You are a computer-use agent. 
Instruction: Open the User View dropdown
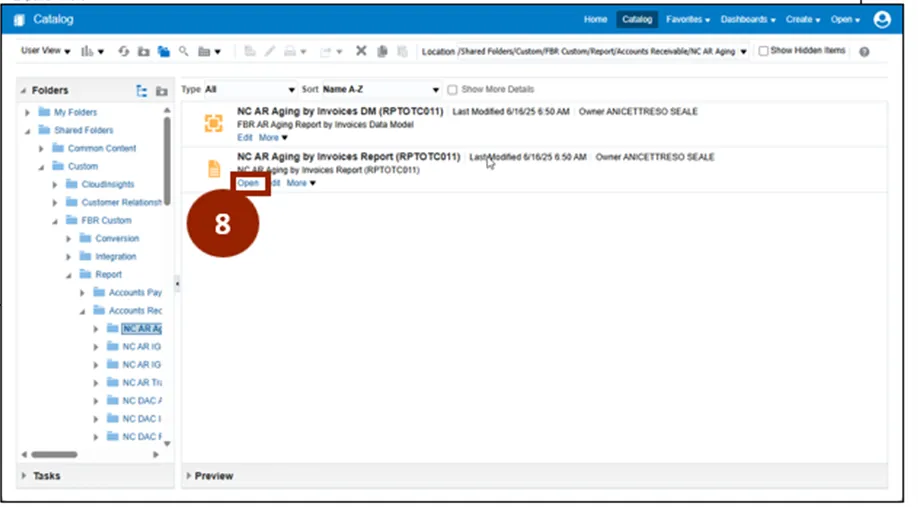coord(46,51)
